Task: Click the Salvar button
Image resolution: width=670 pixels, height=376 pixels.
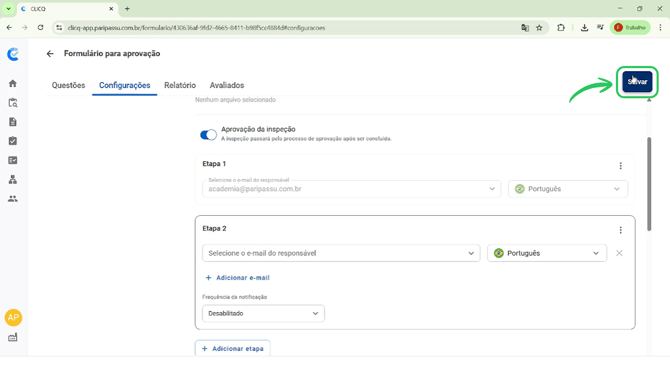Action: click(x=637, y=82)
